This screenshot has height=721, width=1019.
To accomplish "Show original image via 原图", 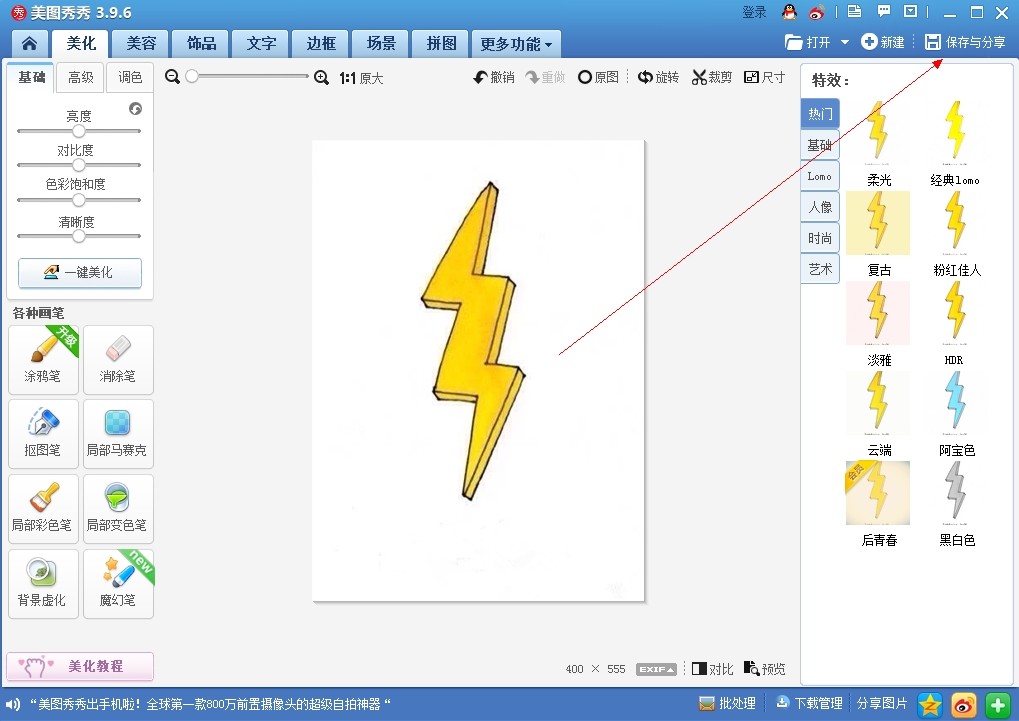I will 598,77.
